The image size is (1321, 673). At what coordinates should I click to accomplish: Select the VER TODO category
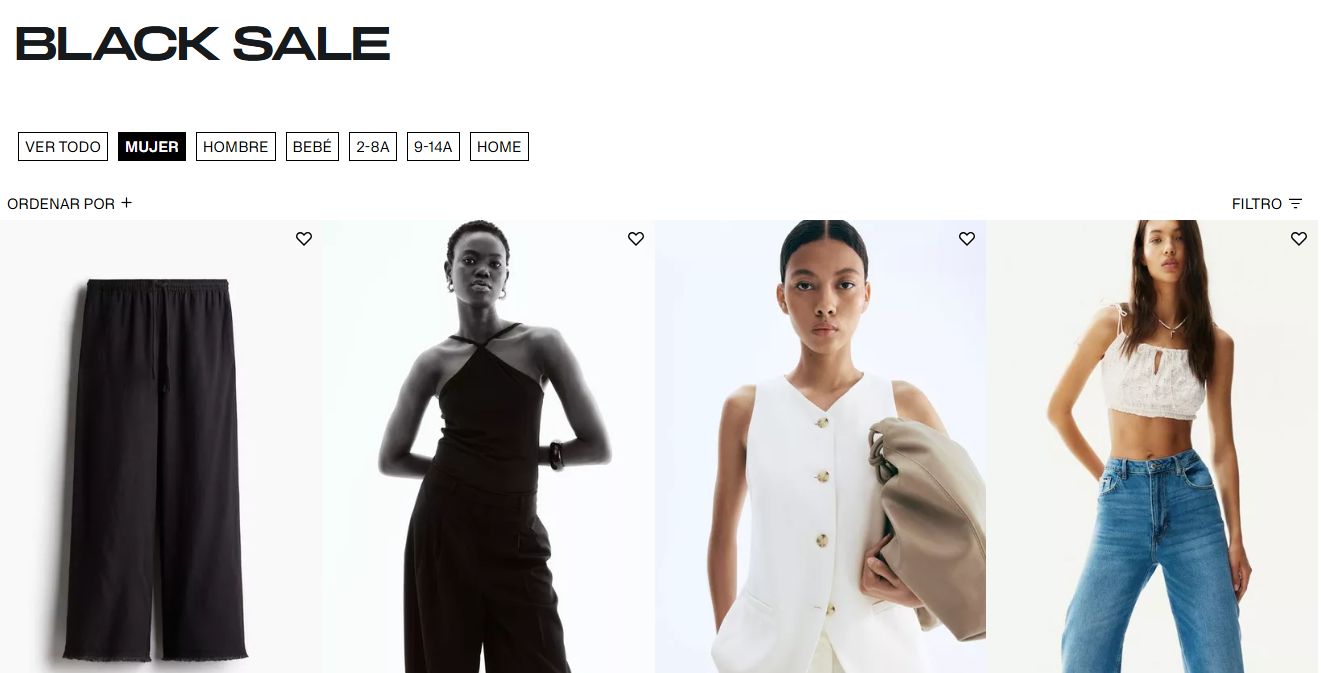click(63, 147)
